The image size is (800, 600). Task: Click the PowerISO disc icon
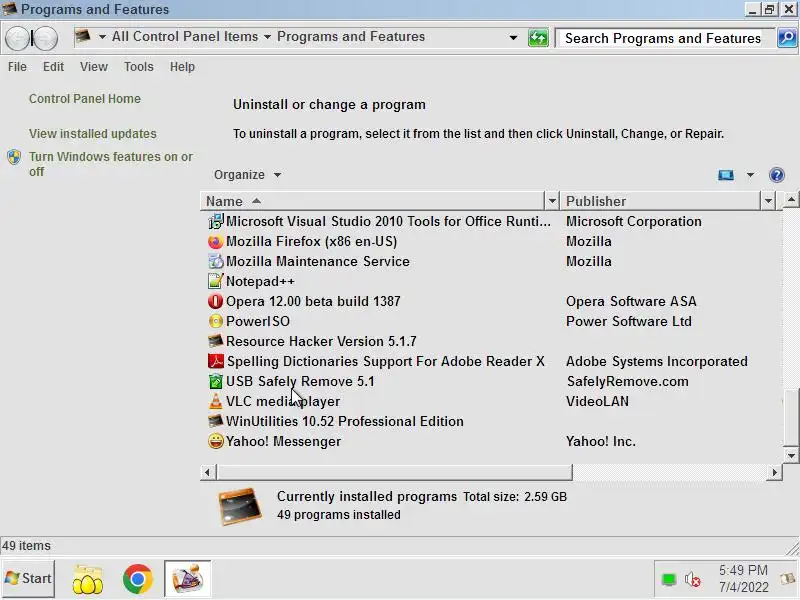coord(216,321)
